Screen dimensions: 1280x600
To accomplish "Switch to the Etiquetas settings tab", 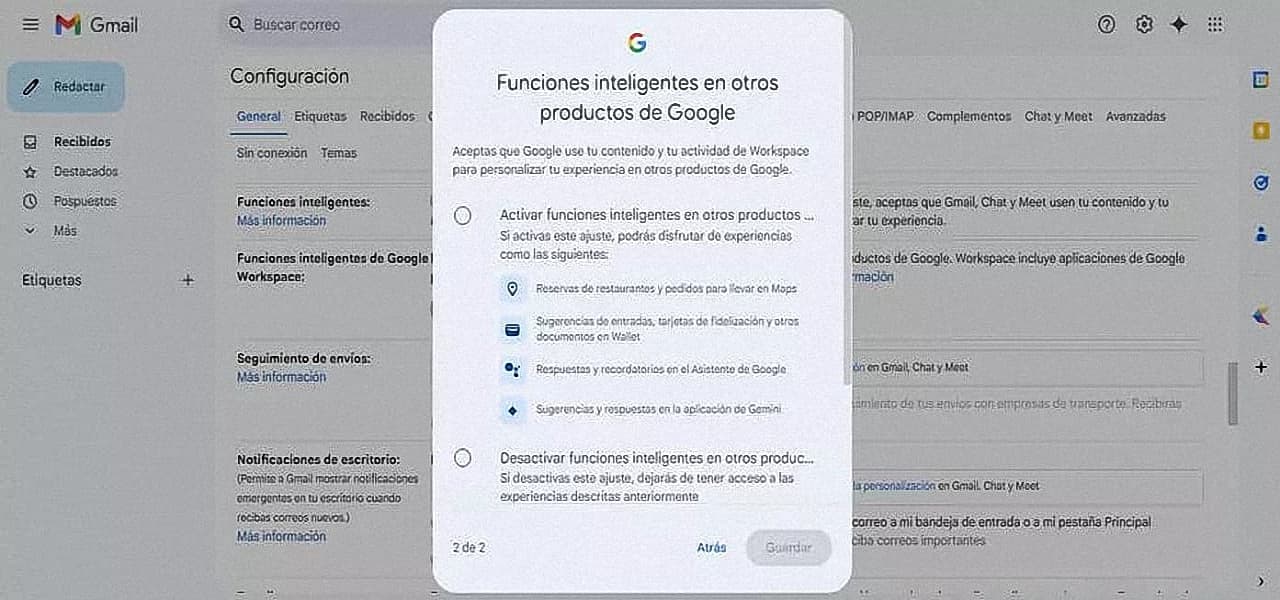I will [320, 117].
